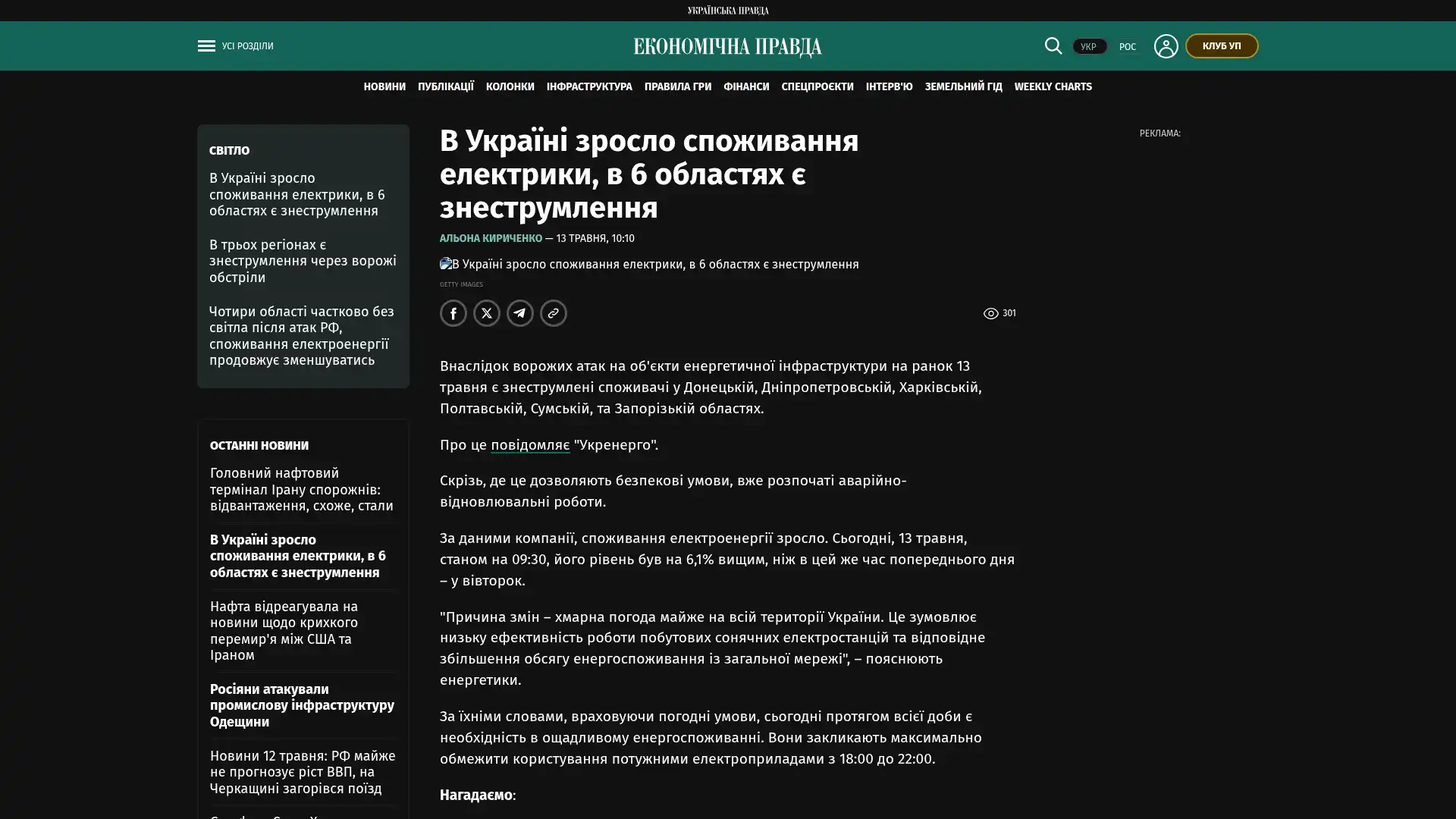Image resolution: width=1456 pixels, height=819 pixels.
Task: Copy article link icon
Action: [x=554, y=313]
